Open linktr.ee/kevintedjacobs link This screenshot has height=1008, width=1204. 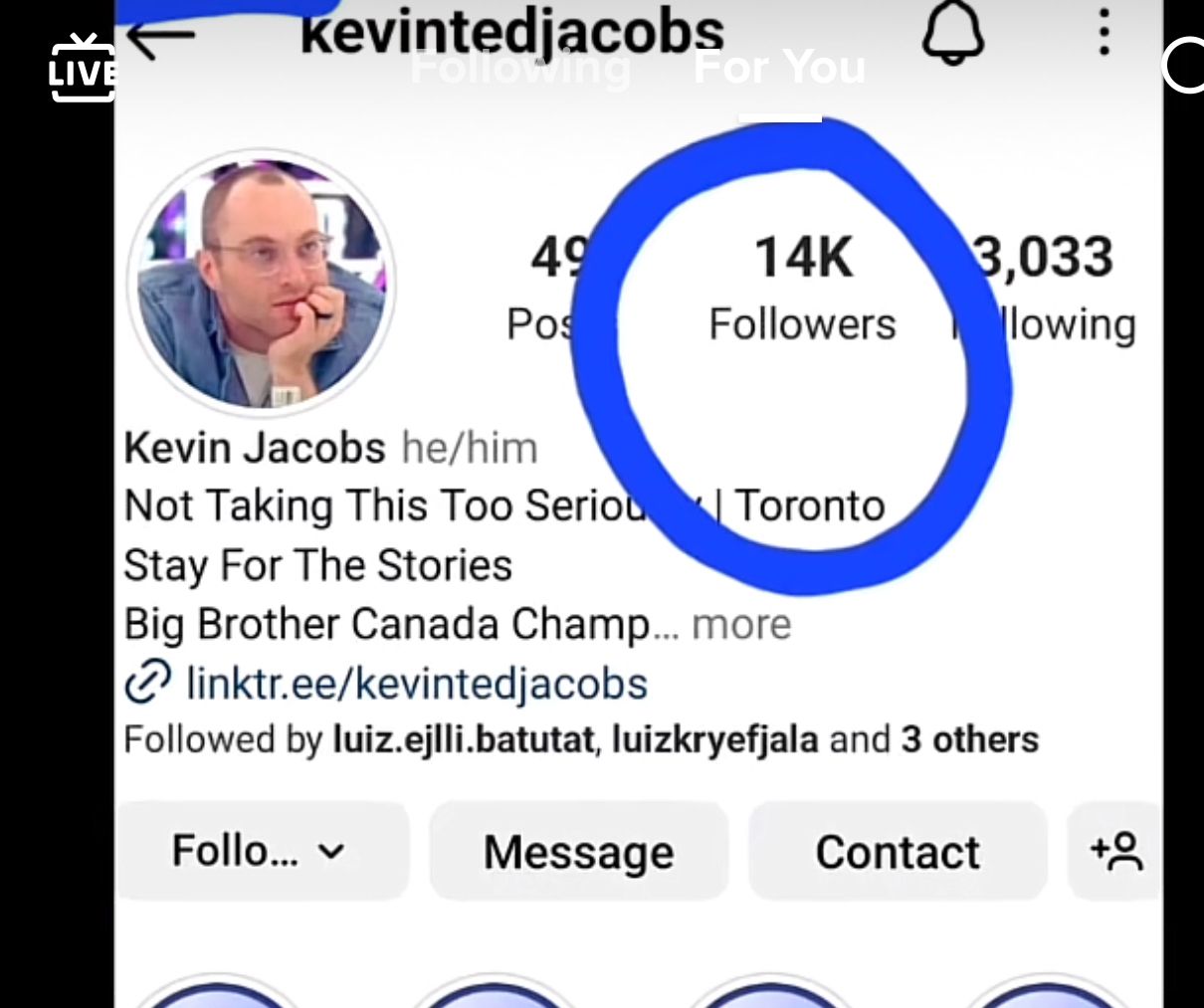point(417,684)
